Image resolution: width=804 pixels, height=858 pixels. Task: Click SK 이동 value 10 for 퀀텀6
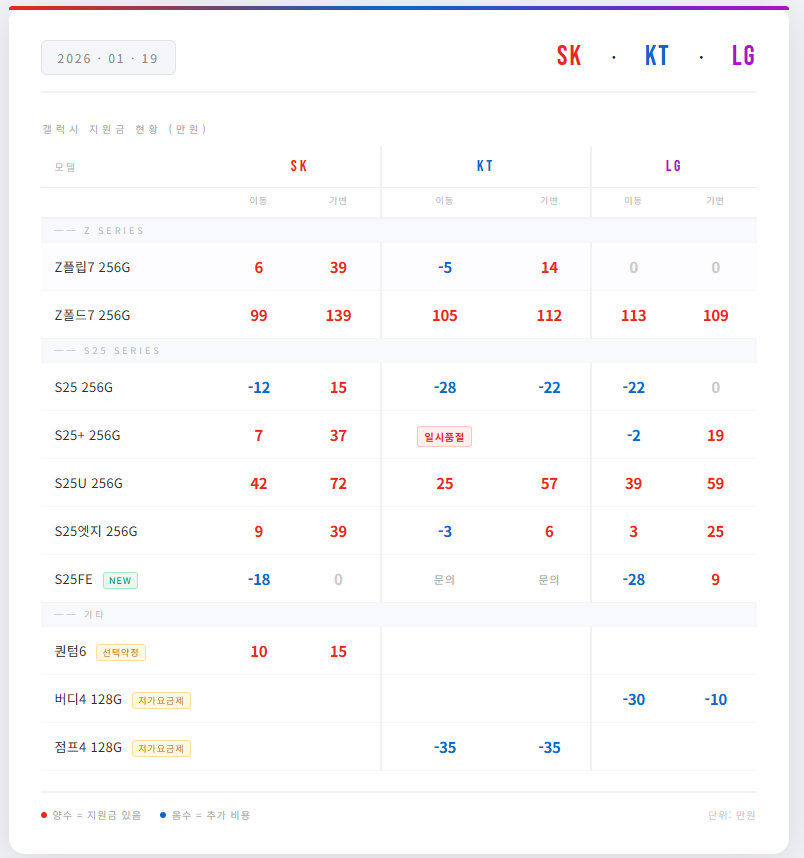259,652
